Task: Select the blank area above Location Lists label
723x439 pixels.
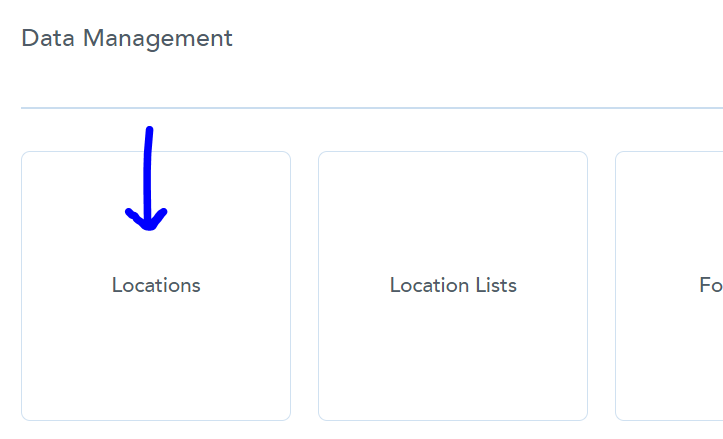Action: click(453, 212)
